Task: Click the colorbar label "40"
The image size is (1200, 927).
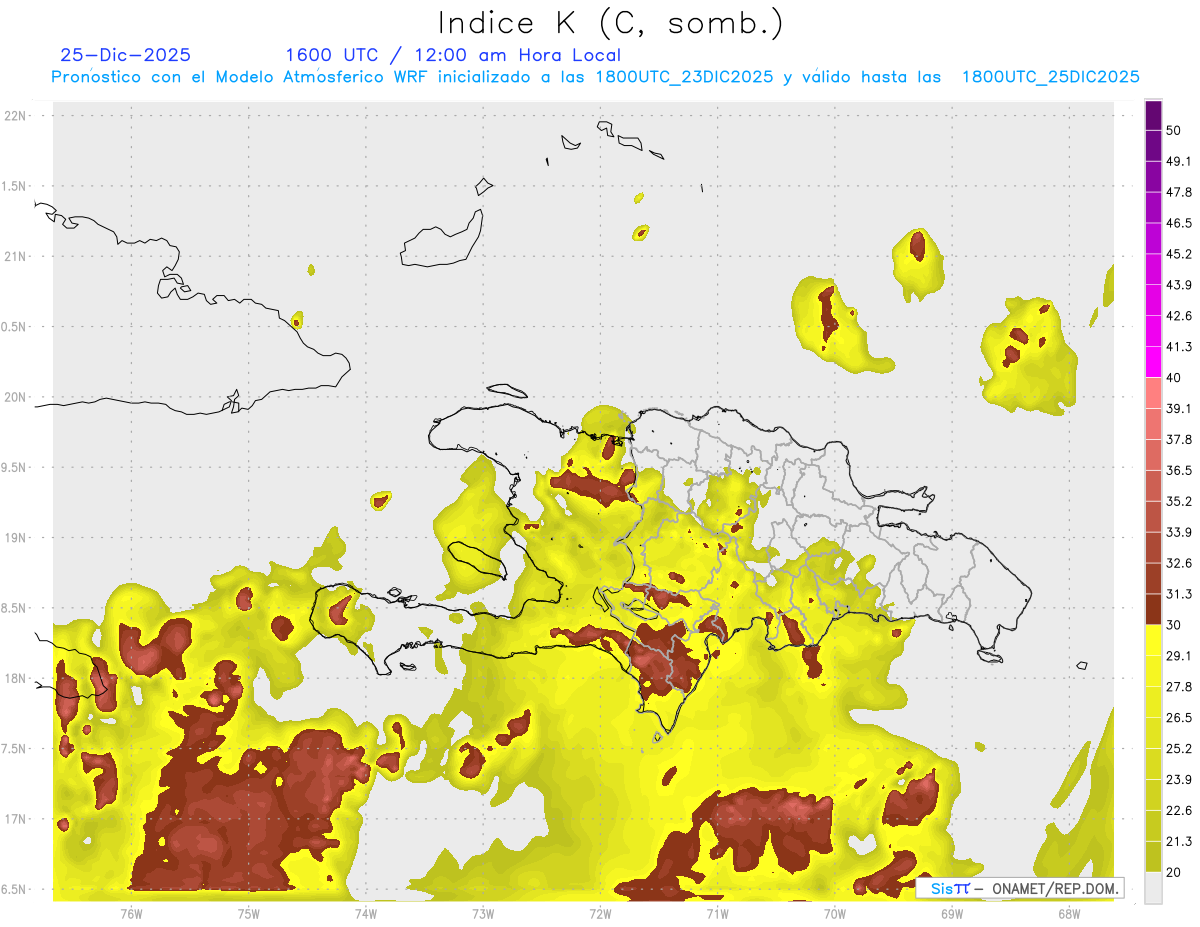Action: (x=1176, y=378)
